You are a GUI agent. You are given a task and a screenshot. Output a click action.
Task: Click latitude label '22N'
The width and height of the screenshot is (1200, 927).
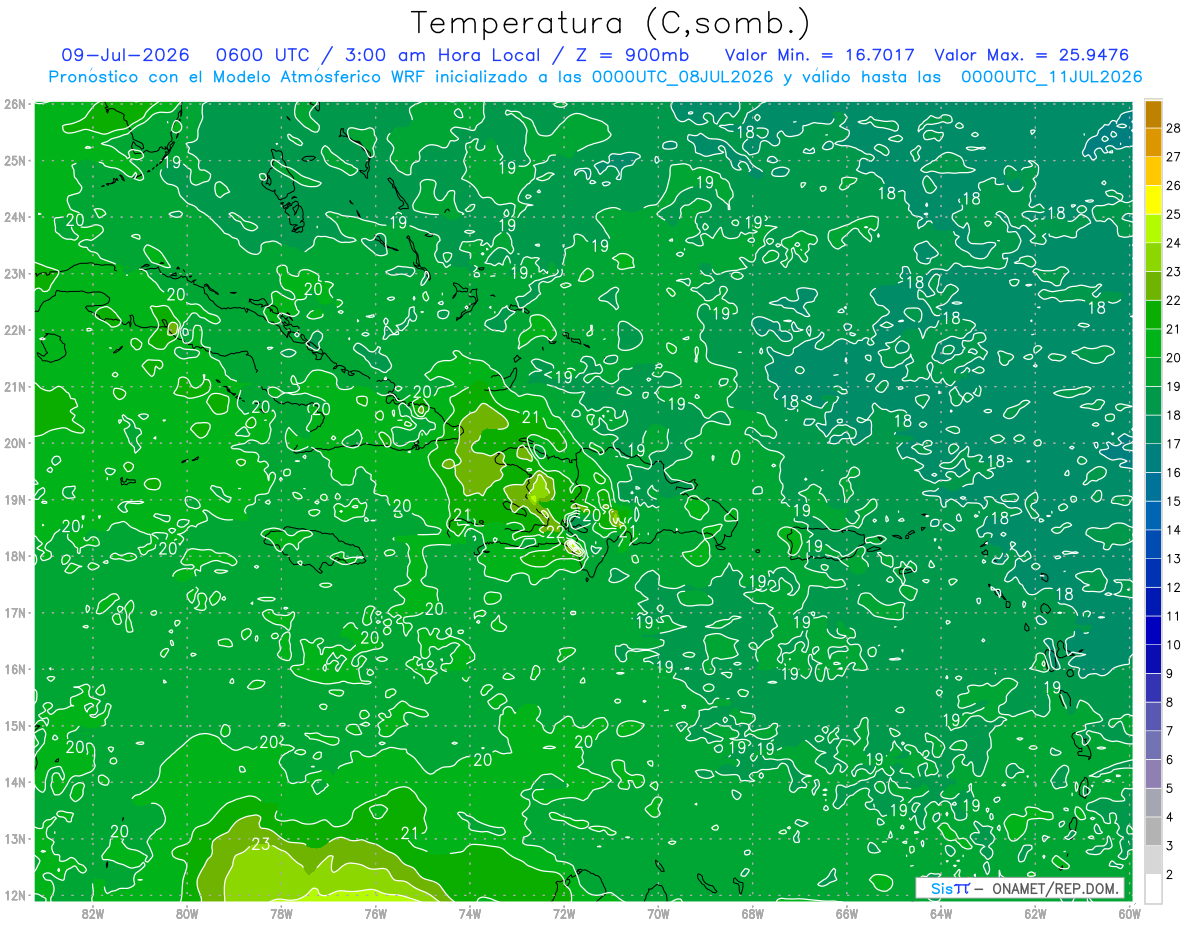pos(14,330)
